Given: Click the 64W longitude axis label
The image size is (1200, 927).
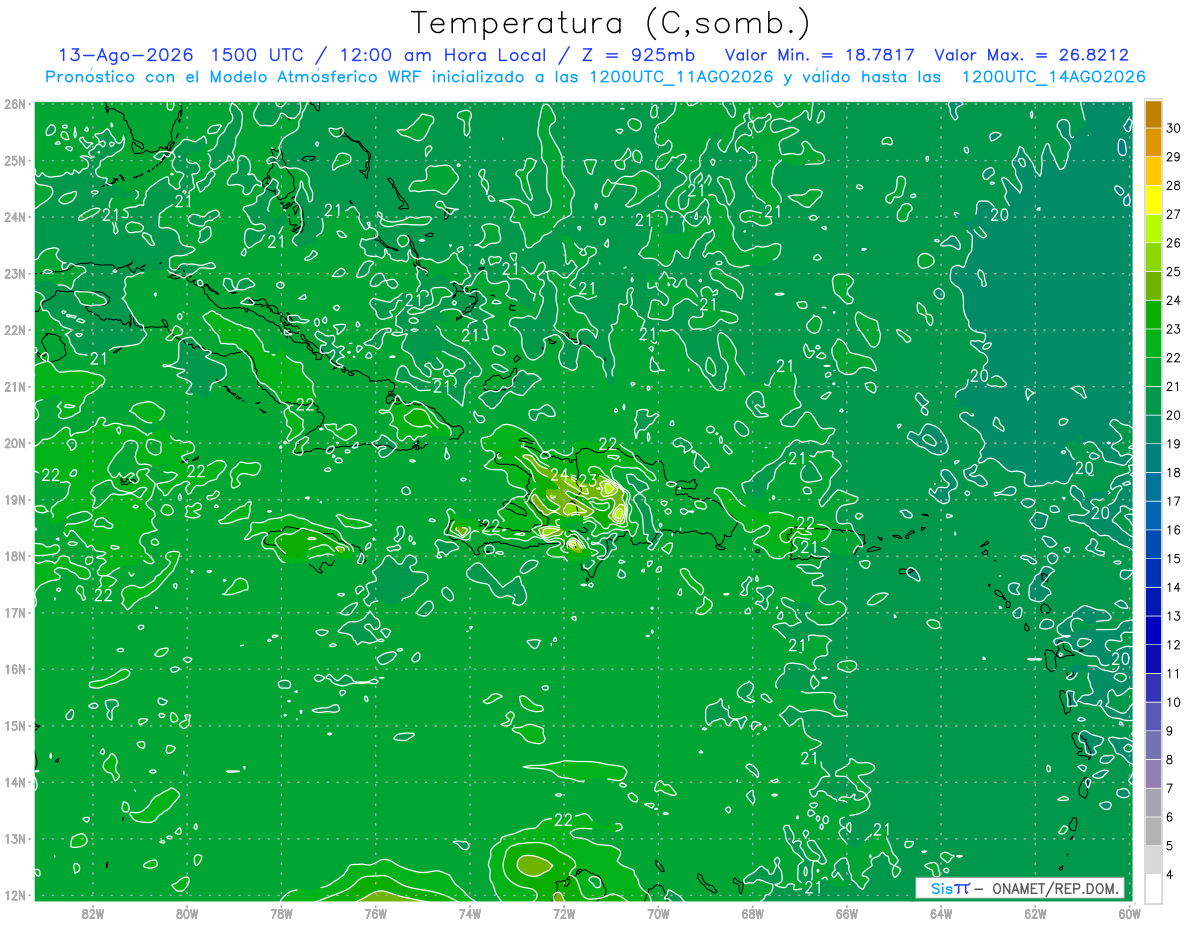Looking at the screenshot, I should coord(940,913).
